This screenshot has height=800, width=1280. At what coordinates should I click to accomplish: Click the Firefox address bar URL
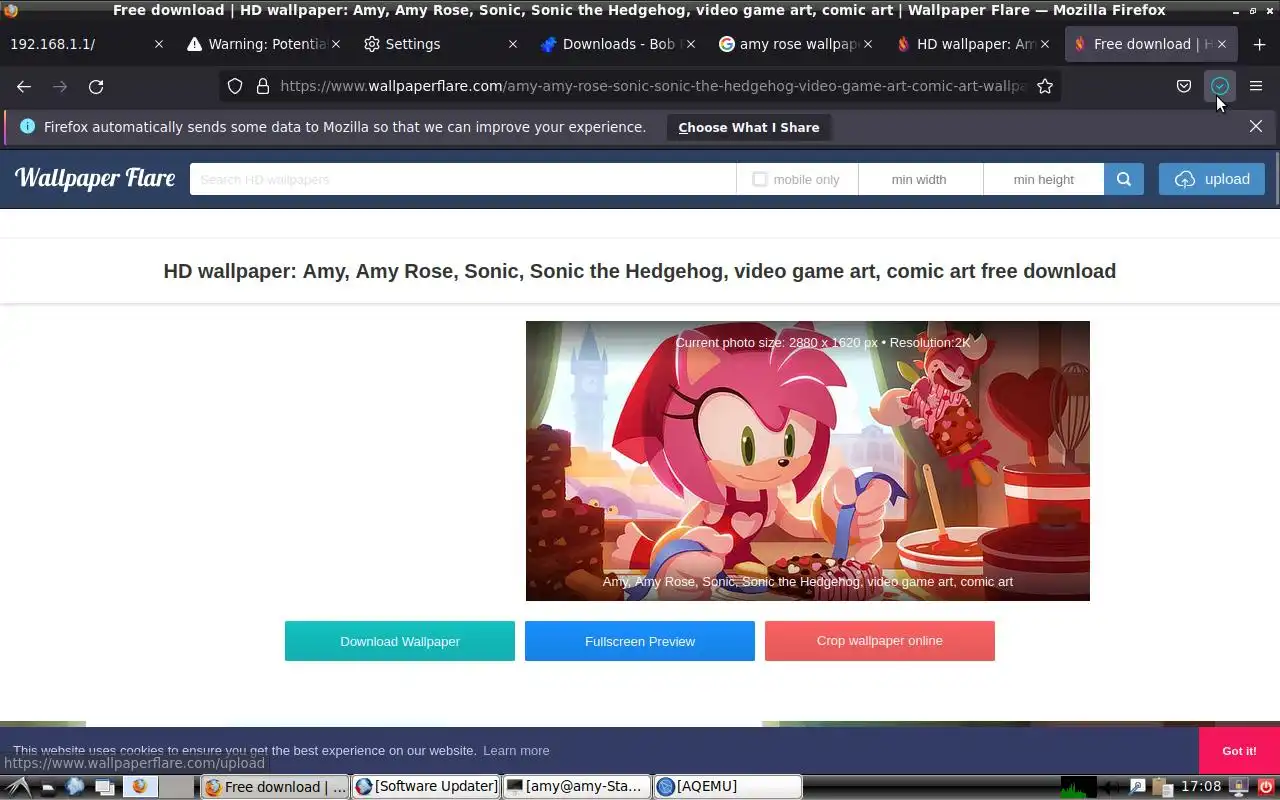653,86
